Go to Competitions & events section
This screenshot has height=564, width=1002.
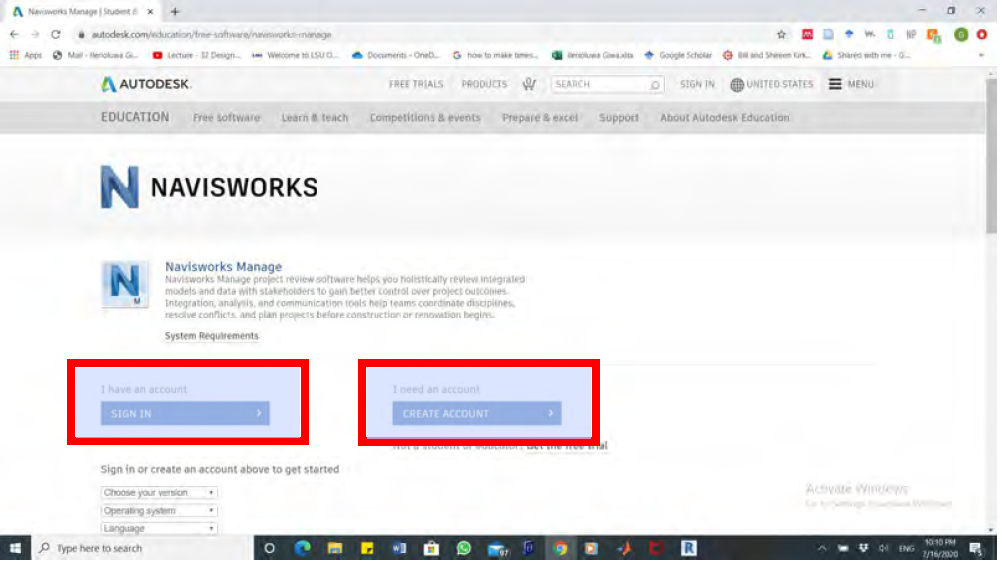[424, 118]
